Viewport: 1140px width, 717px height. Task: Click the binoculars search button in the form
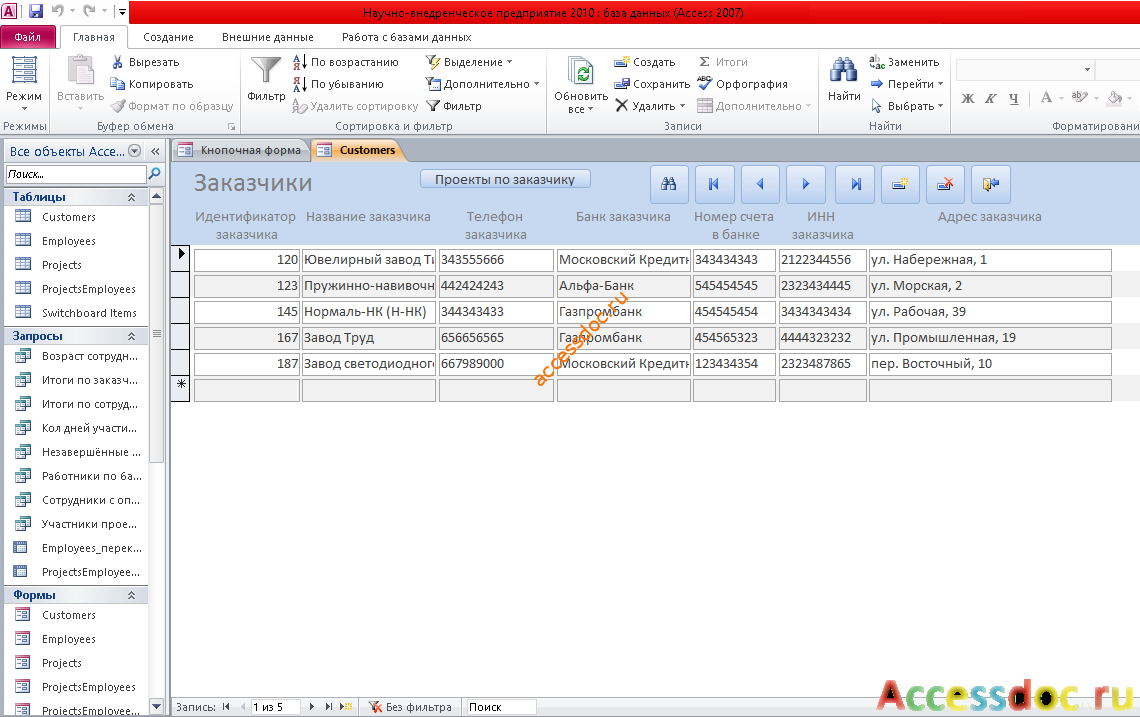(669, 184)
